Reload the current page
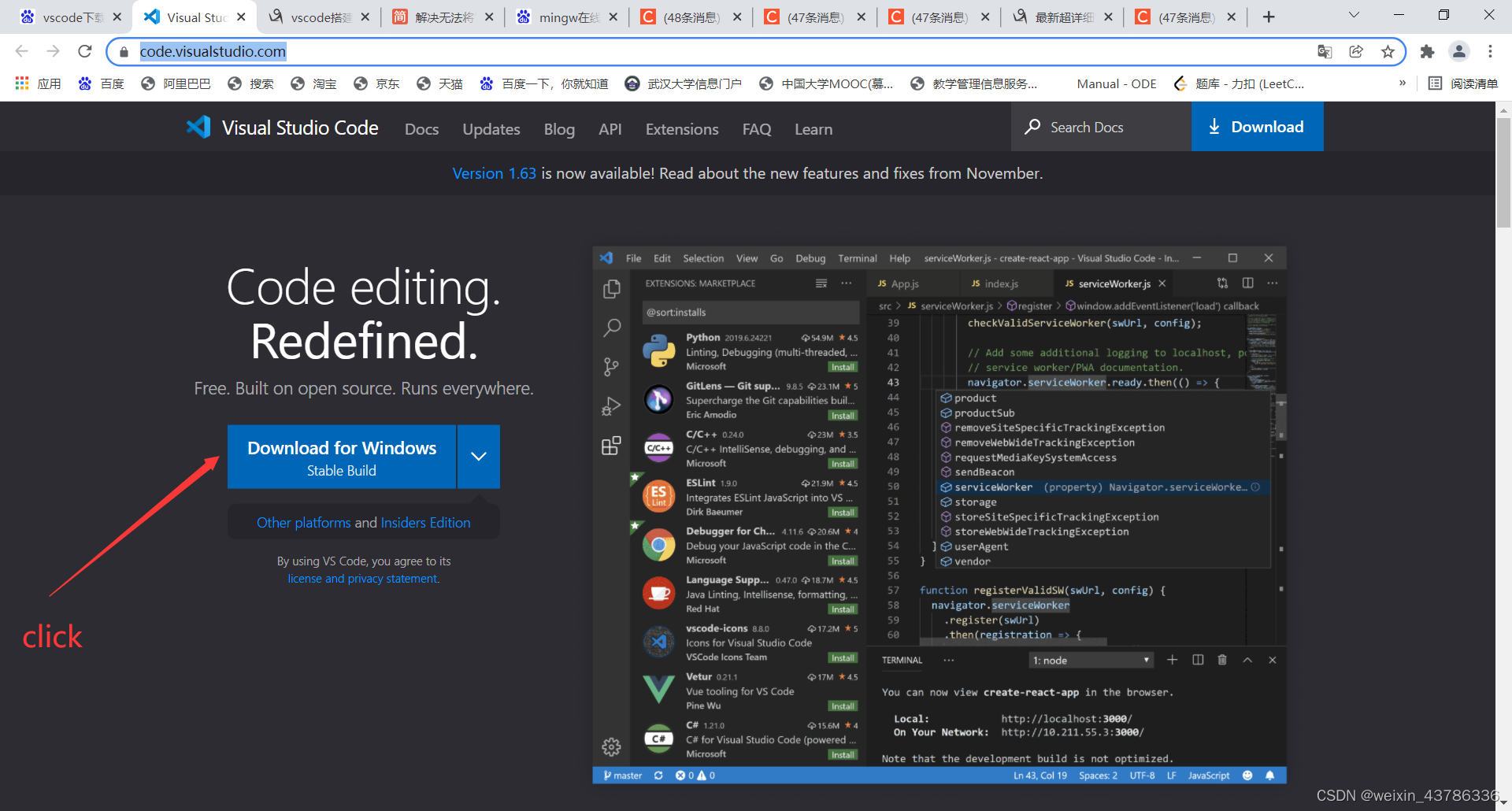 84,51
